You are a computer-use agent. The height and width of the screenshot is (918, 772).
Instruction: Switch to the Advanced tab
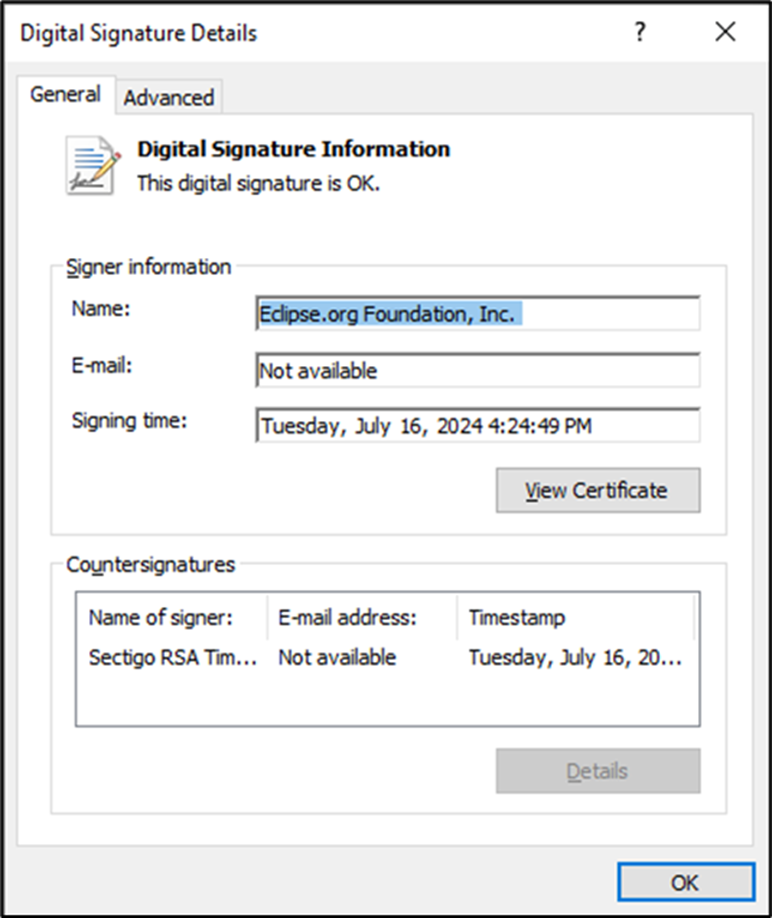pyautogui.click(x=169, y=97)
